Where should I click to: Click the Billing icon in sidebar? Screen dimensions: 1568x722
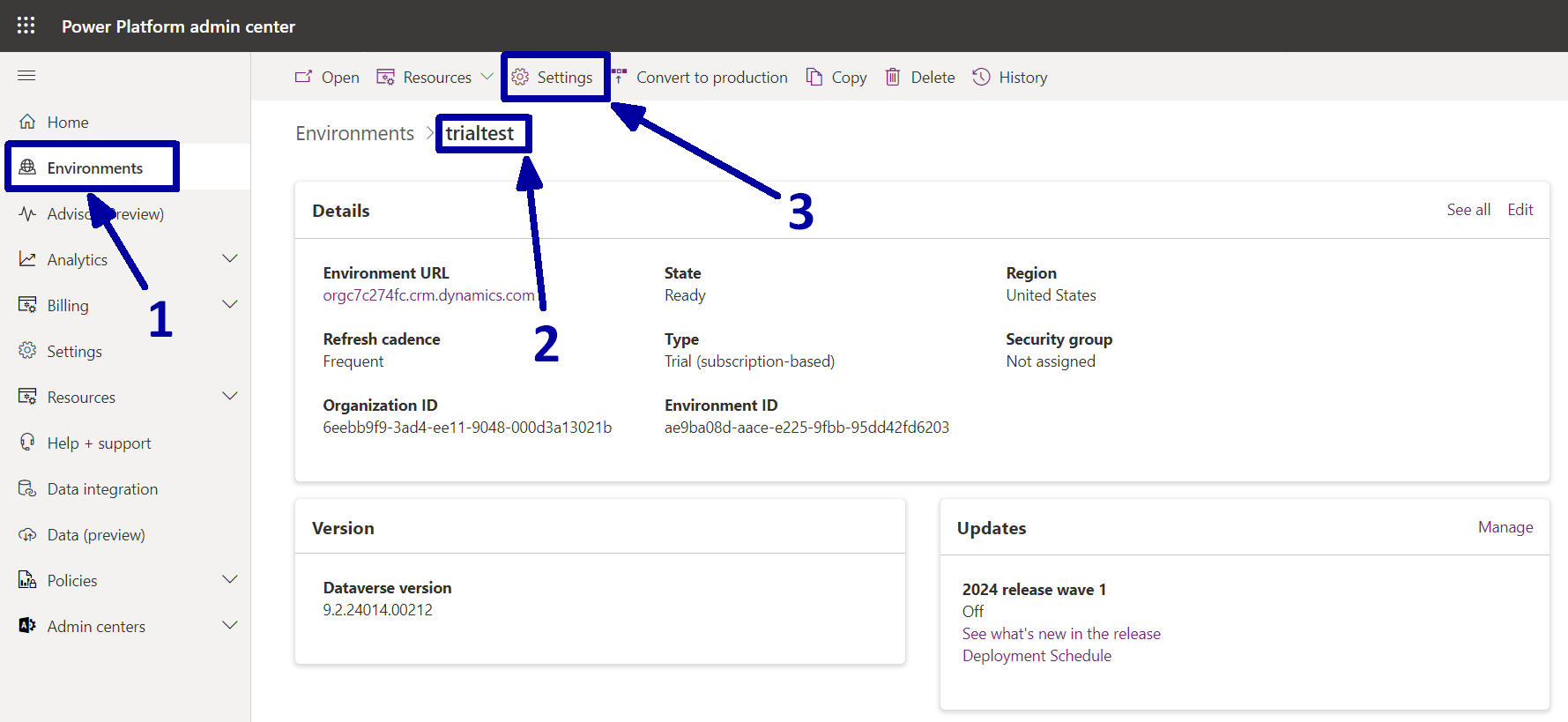[28, 305]
